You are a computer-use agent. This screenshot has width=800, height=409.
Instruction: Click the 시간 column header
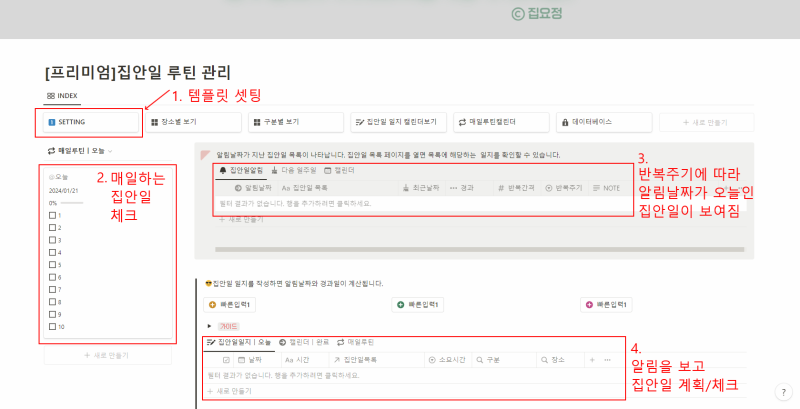(x=297, y=360)
